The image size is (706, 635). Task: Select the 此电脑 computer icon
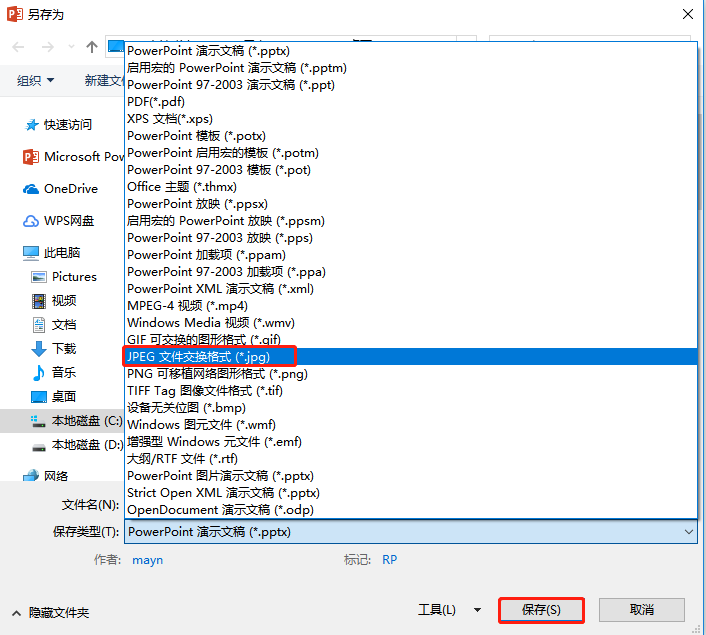31,253
